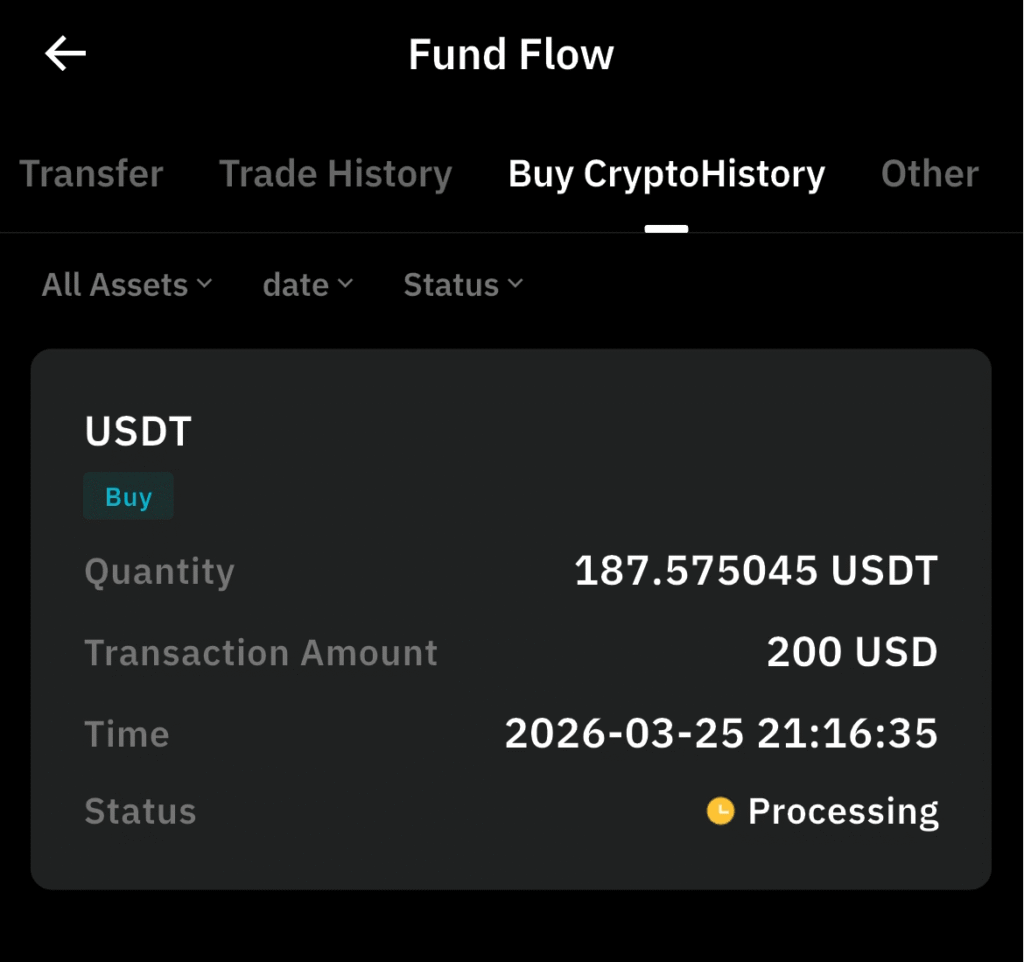Viewport: 1024px width, 962px height.
Task: Click the Time label in the card
Action: point(127,734)
